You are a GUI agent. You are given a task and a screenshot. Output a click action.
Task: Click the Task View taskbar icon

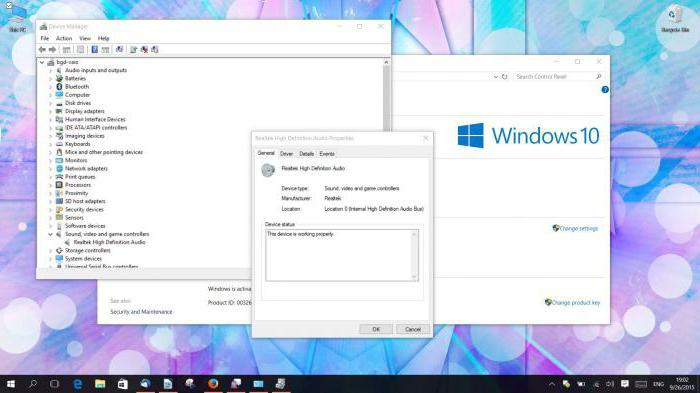pos(54,384)
